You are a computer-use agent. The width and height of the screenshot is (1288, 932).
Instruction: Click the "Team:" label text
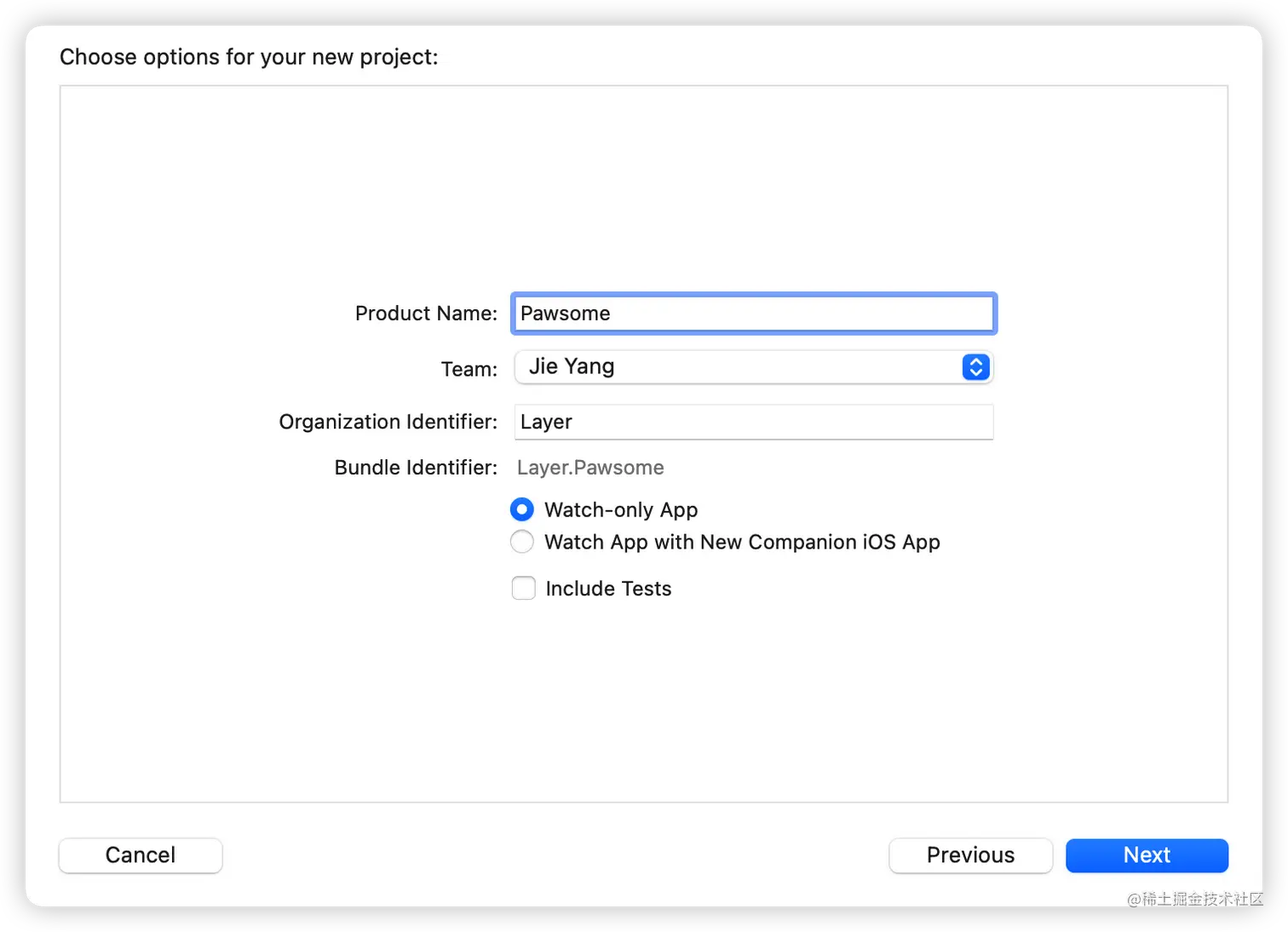pyautogui.click(x=469, y=369)
